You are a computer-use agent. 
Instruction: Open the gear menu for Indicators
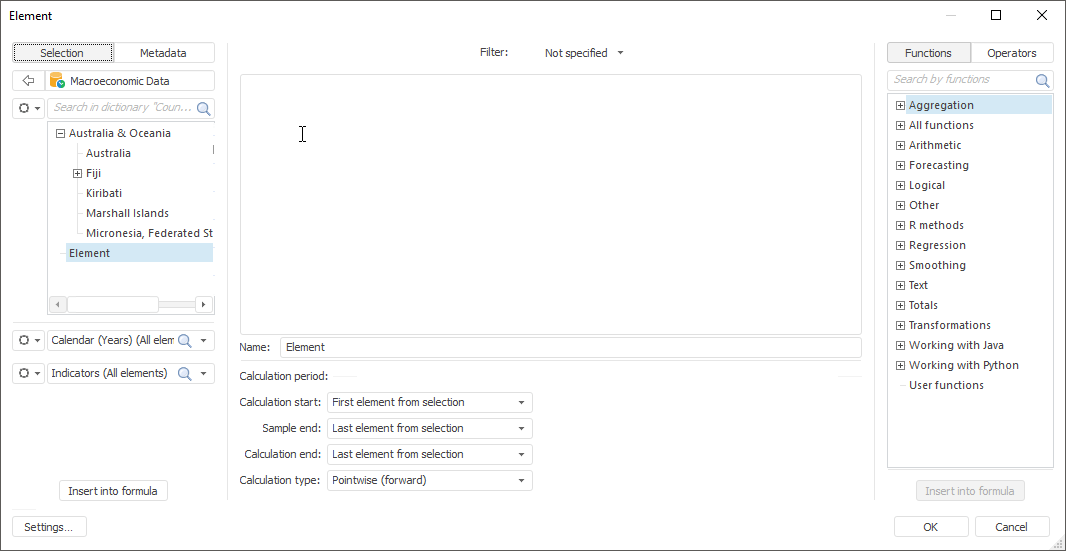click(x=29, y=373)
